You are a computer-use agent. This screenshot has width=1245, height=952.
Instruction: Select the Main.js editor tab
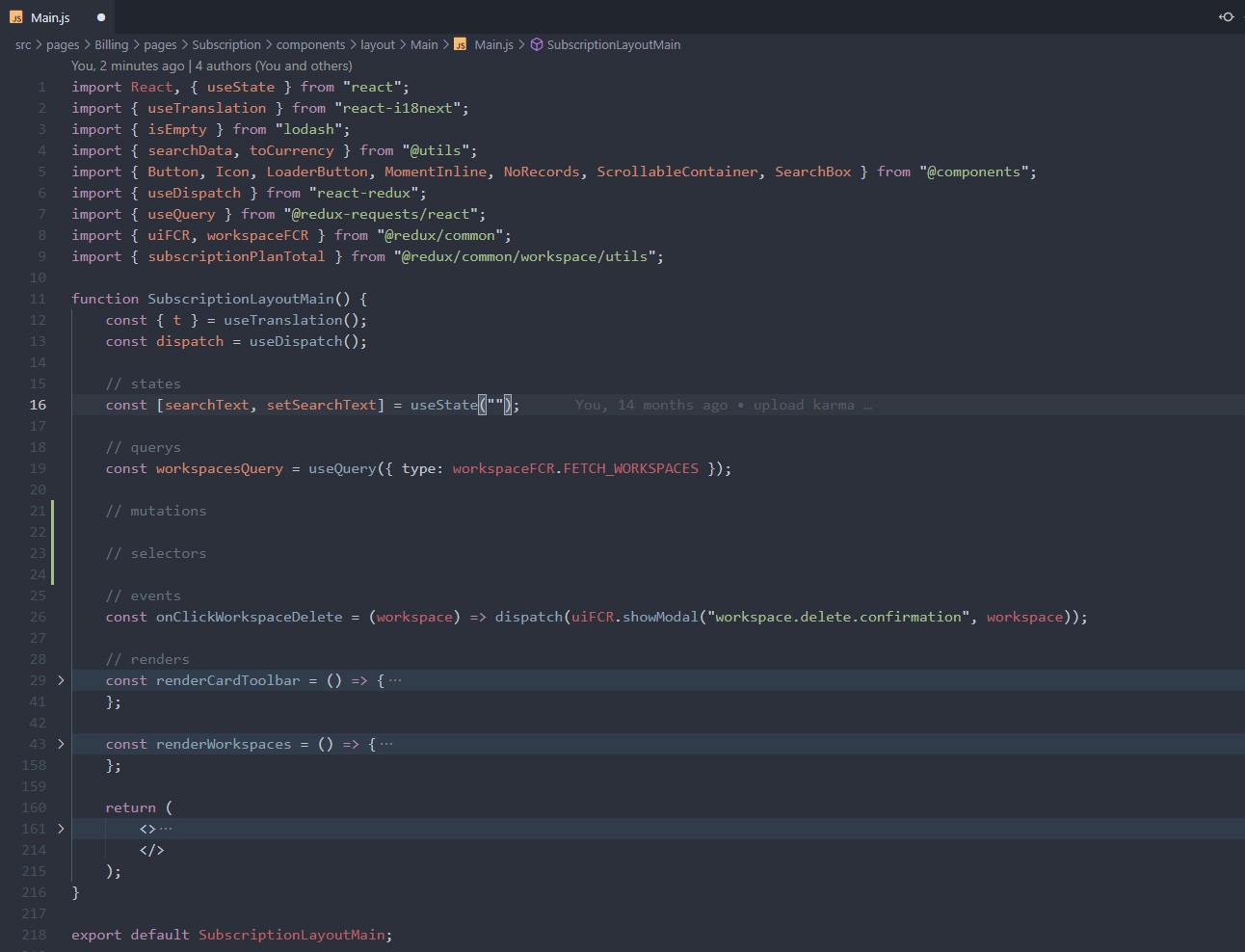pos(58,17)
